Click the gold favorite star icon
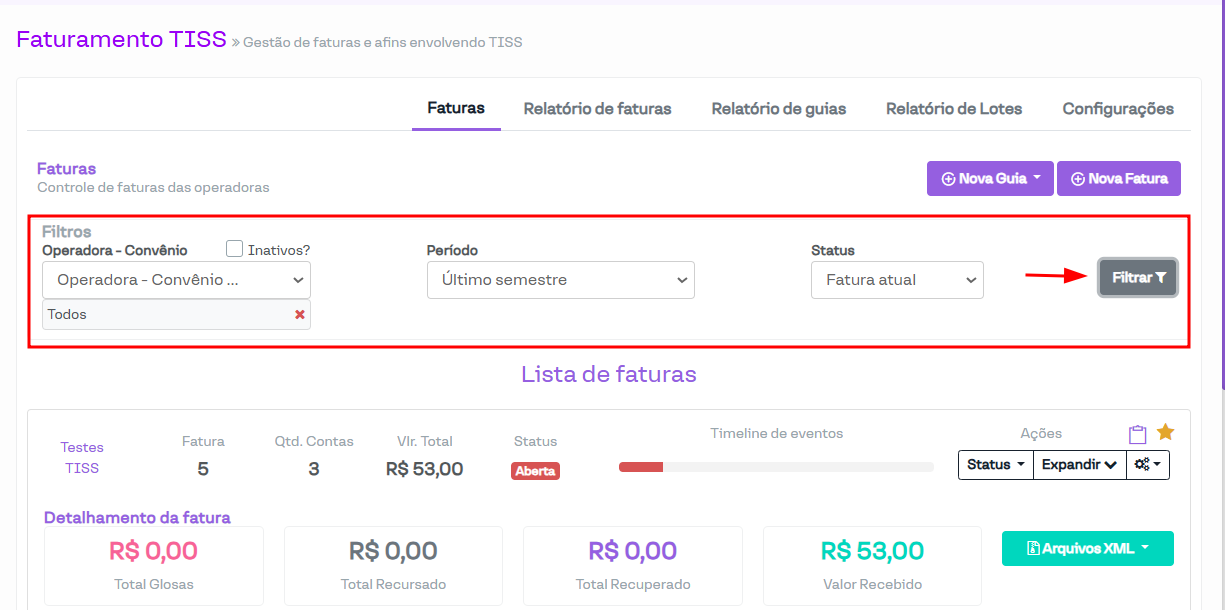1225x610 pixels. point(1165,432)
